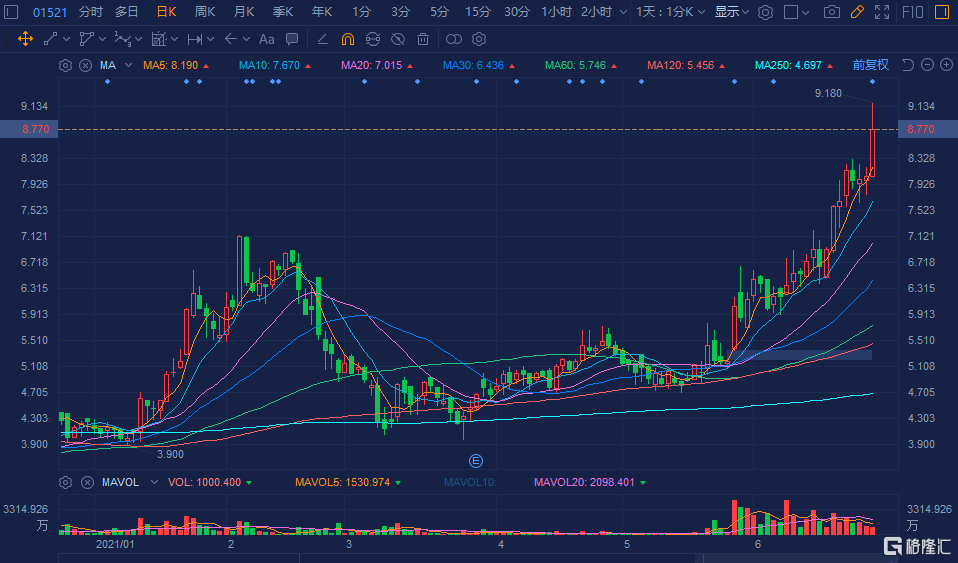The width and height of the screenshot is (958, 563).
Task: Select the text annotation Aa tool
Action: click(x=266, y=40)
